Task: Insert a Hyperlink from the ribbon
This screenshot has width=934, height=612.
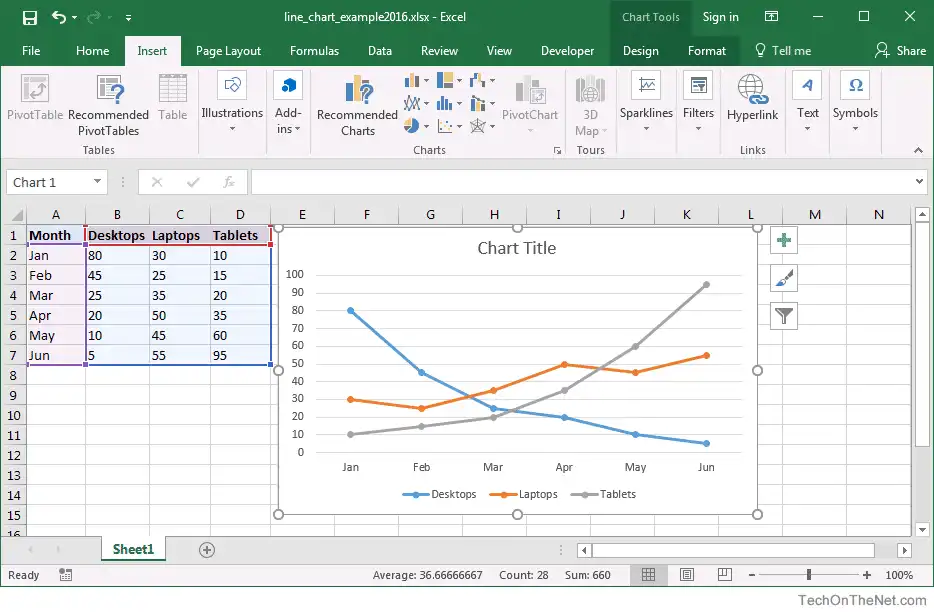Action: point(752,98)
